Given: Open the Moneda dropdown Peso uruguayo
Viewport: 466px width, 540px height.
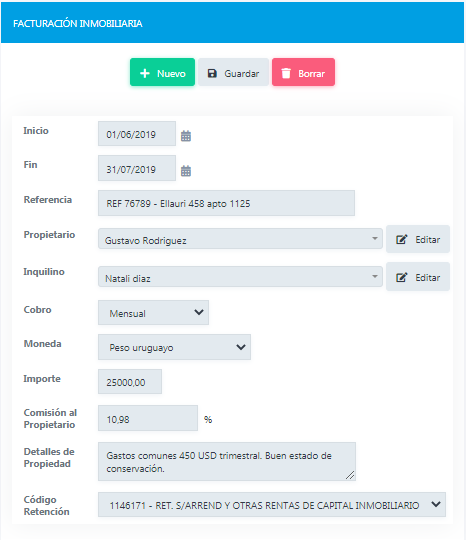Looking at the screenshot, I should [x=174, y=347].
